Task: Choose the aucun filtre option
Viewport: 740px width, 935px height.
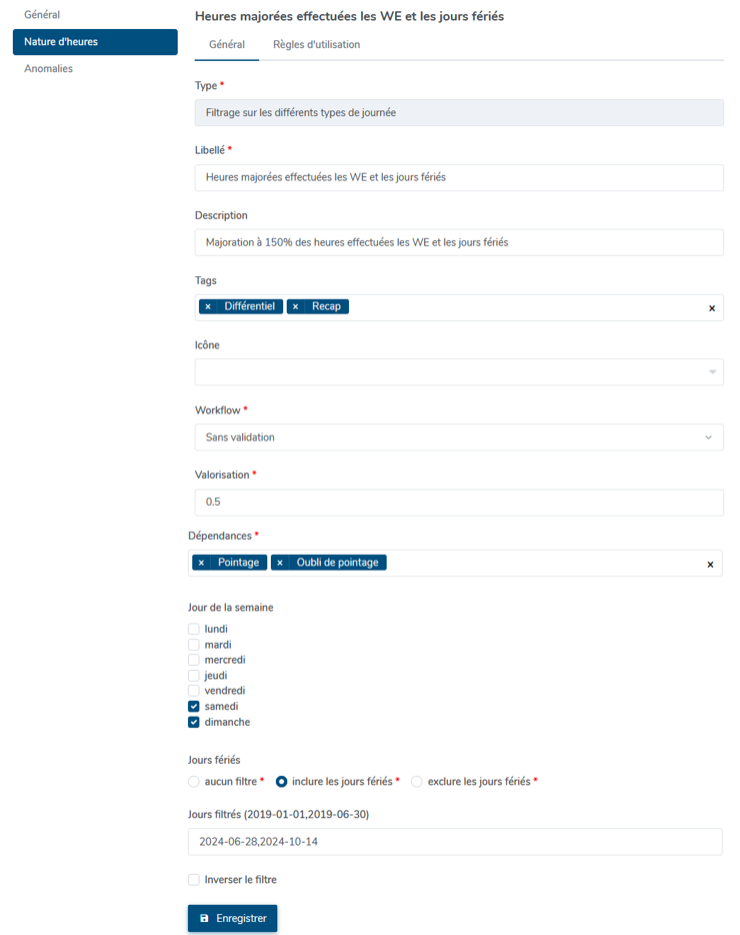Action: tap(194, 782)
